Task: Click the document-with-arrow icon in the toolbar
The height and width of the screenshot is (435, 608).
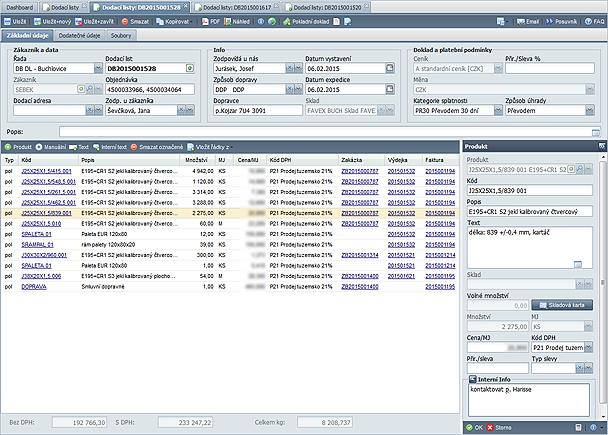Action: pos(347,22)
